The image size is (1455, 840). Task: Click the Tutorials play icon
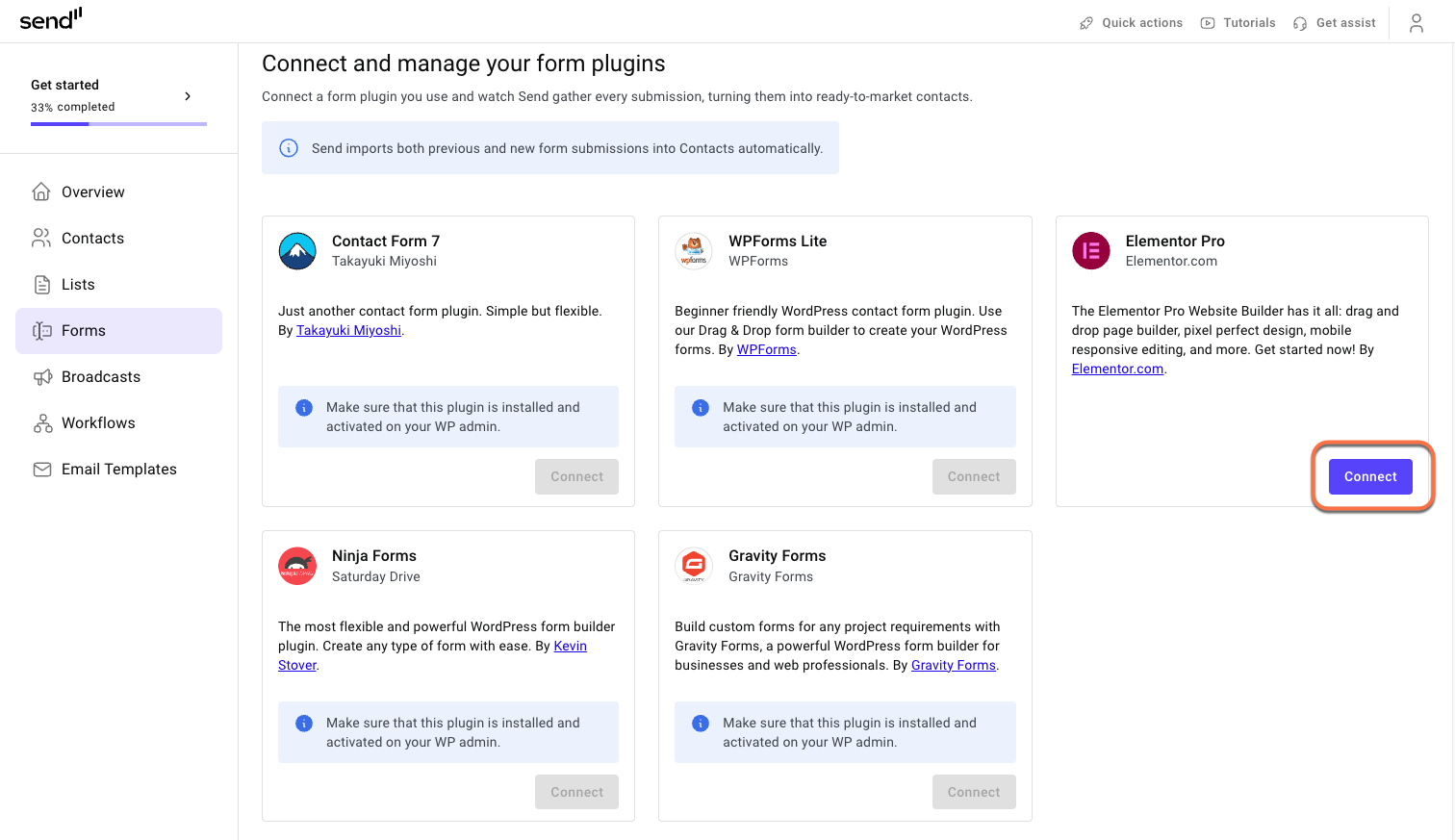pos(1208,23)
